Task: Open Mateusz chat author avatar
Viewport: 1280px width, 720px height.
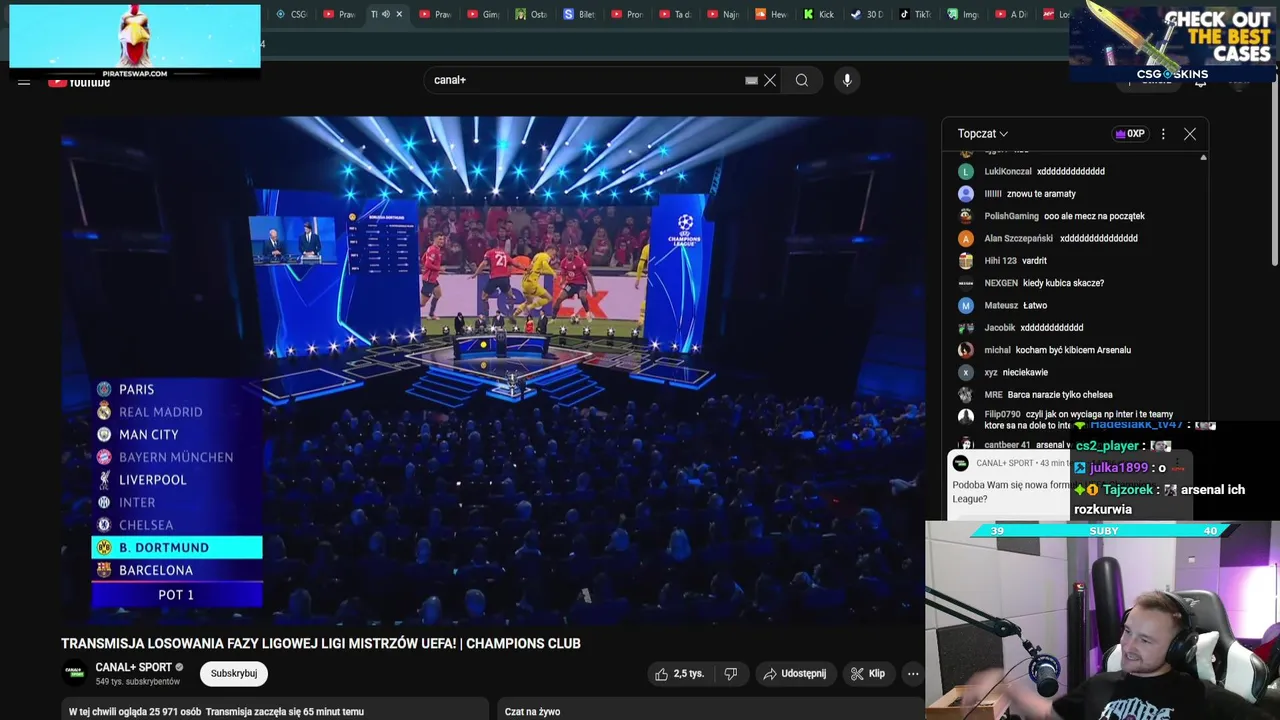Action: pos(965,305)
